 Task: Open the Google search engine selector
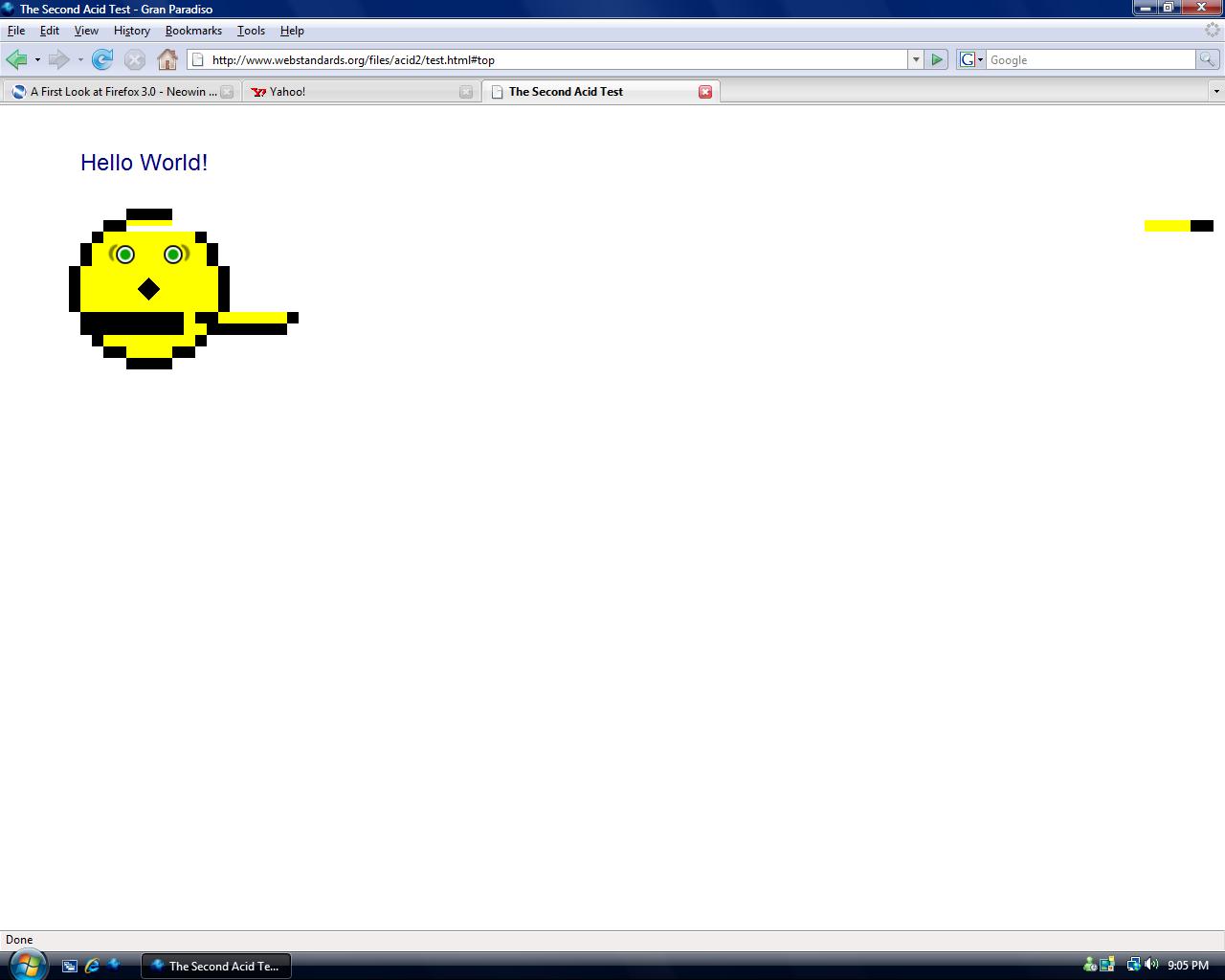click(x=971, y=59)
